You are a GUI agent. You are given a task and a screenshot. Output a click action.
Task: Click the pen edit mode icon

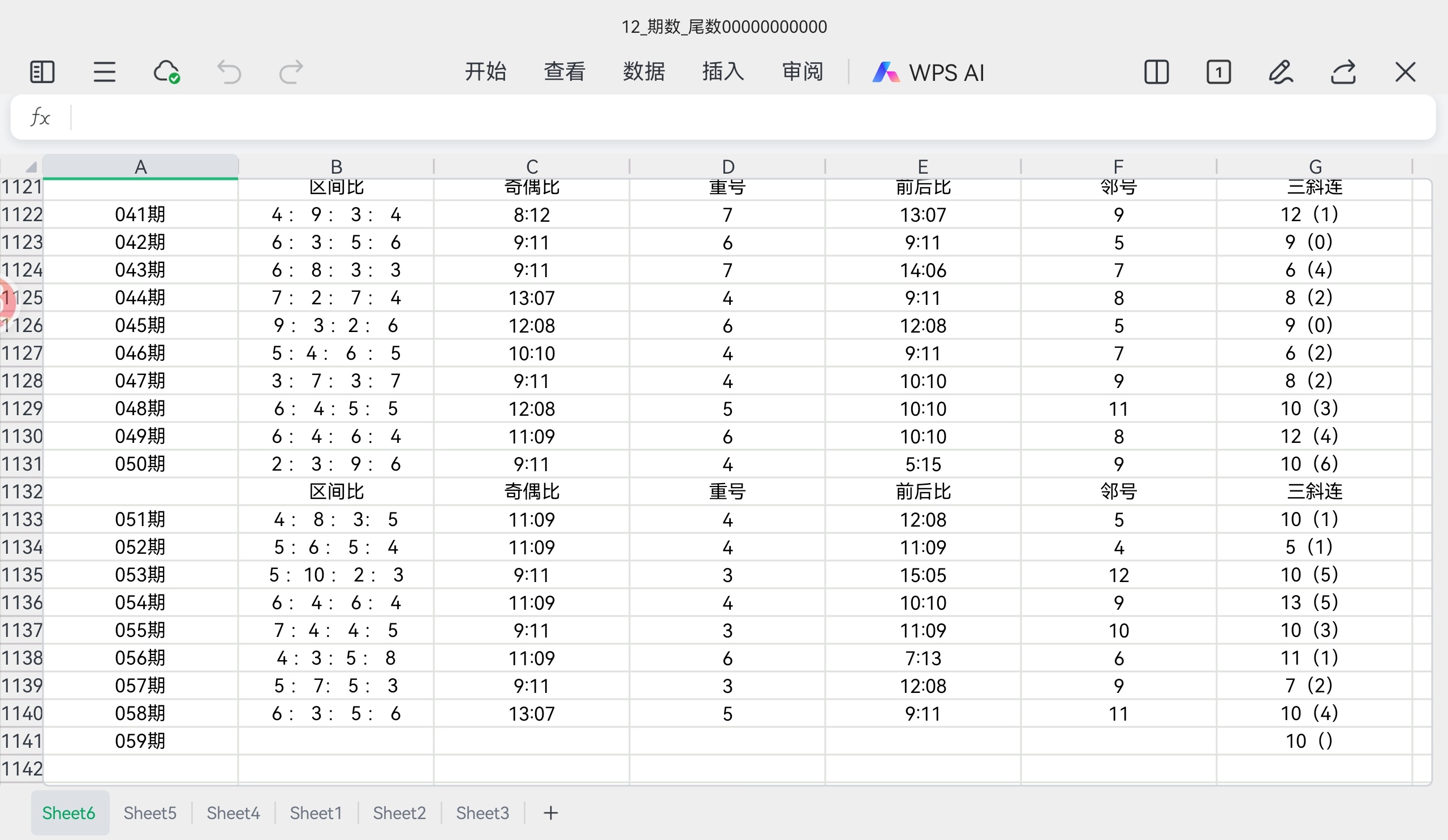(1281, 72)
